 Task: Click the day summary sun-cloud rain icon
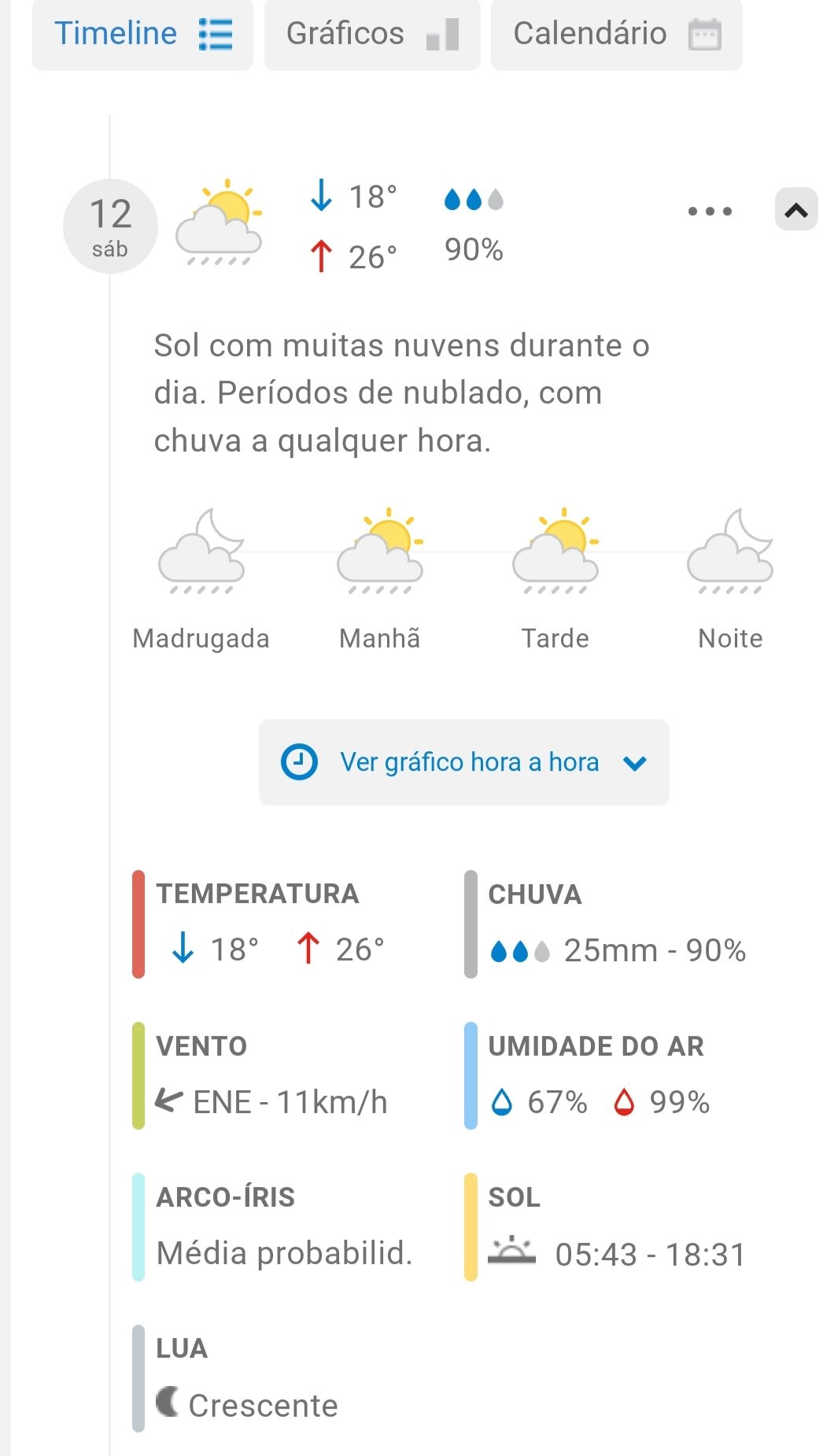[219, 223]
